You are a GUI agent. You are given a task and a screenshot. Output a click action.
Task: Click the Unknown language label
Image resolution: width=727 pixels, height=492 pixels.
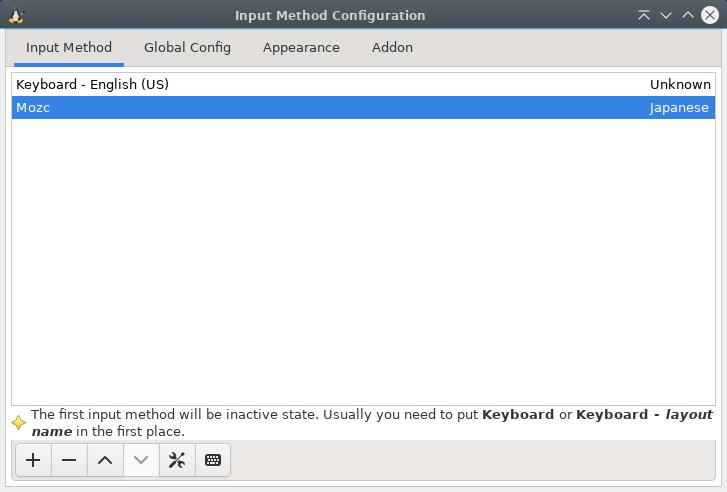(x=680, y=84)
